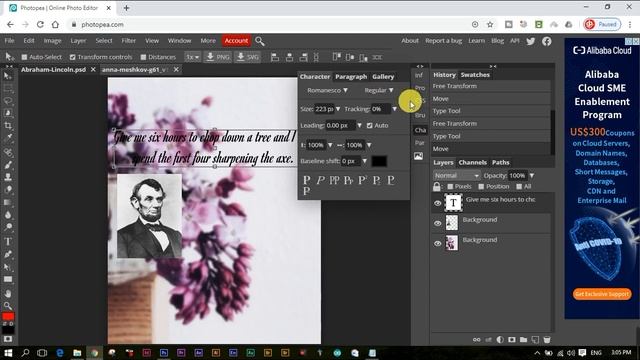Open the File menu
The image size is (640, 360).
9,41
